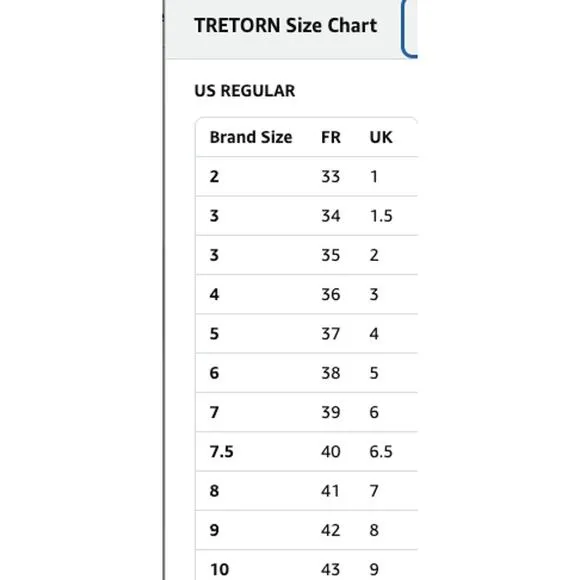This screenshot has height=580, width=580.
Task: Click the FR column header
Action: click(x=331, y=137)
